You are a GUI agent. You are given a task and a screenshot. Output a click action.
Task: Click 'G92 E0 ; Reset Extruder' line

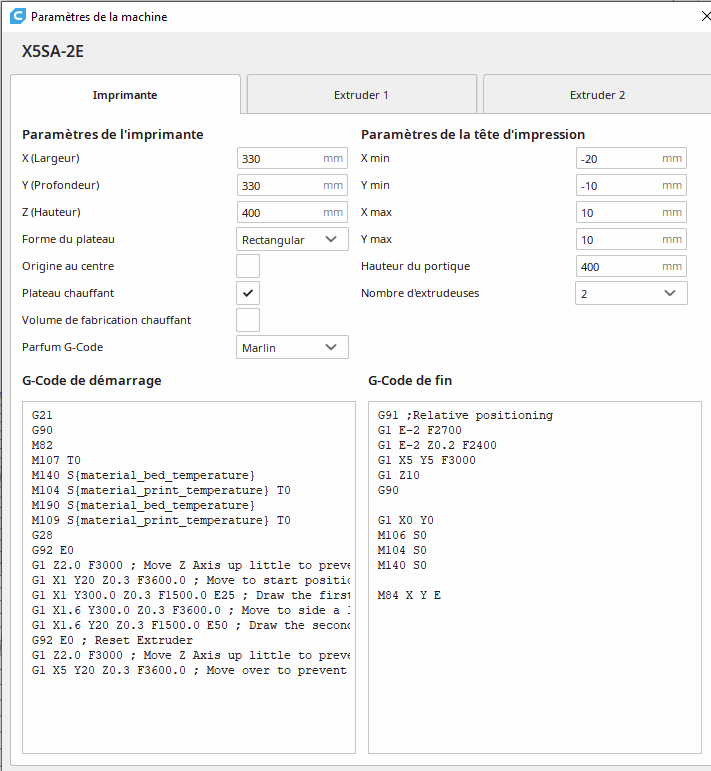point(112,640)
